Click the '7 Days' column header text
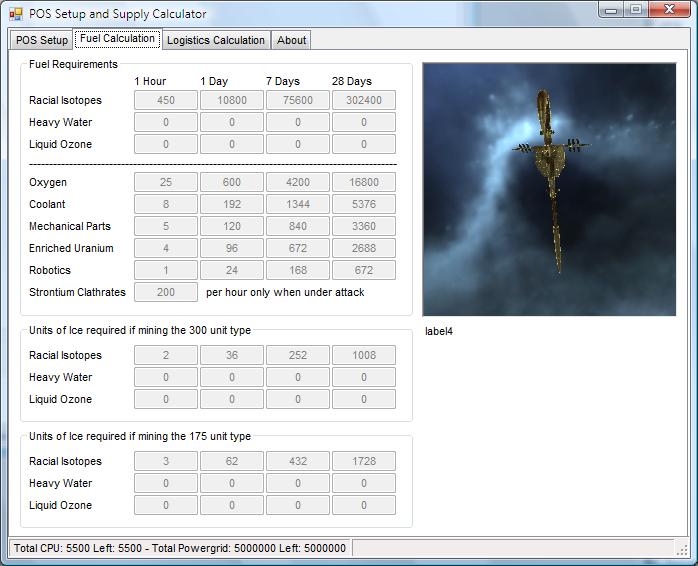The width and height of the screenshot is (698, 566). 283,81
